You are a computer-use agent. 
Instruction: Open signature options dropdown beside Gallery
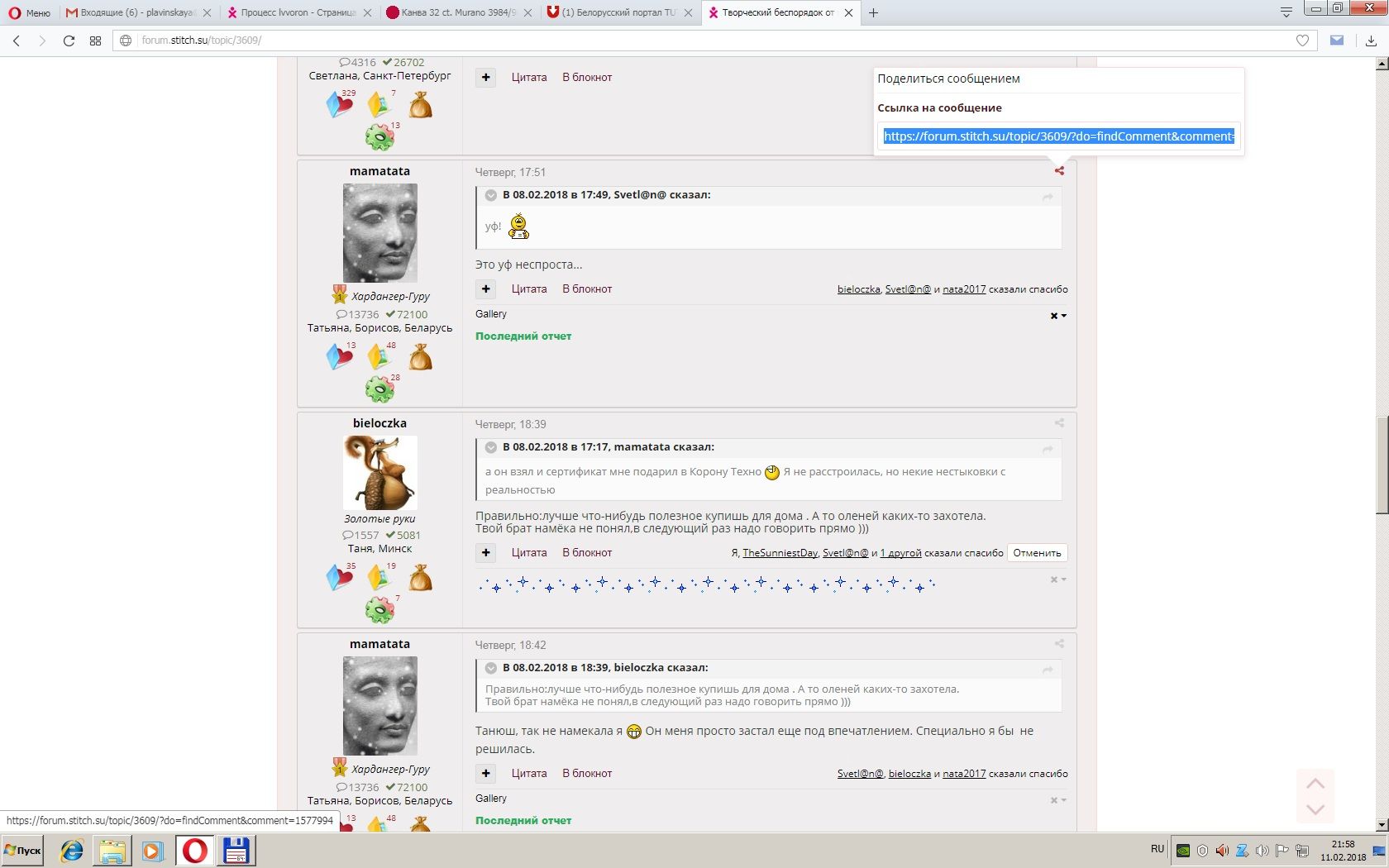tap(1058, 316)
